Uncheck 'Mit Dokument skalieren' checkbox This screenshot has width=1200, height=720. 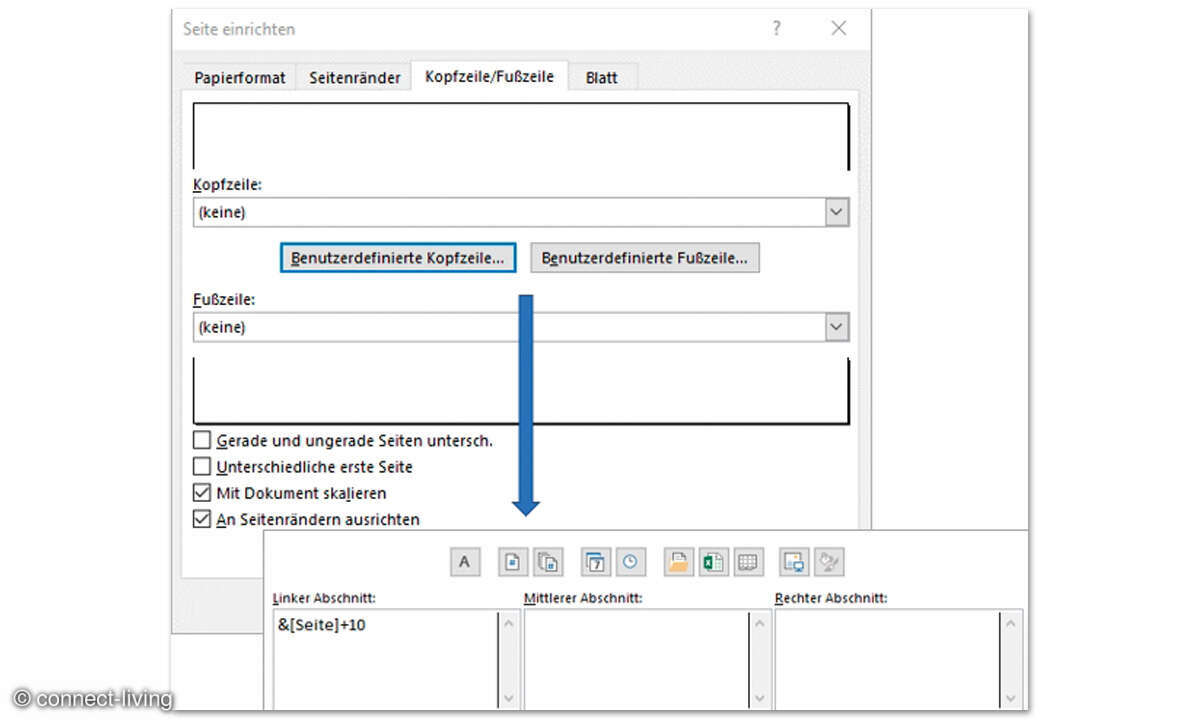tap(203, 493)
